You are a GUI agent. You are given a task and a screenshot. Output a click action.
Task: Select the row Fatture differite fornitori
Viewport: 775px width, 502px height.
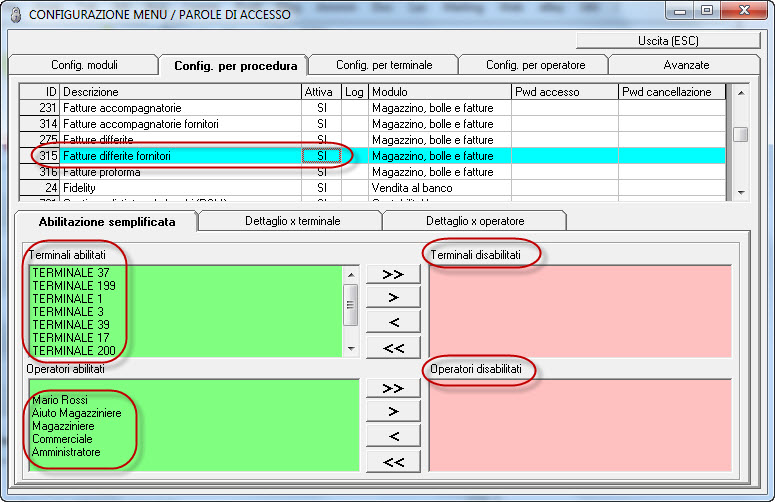(x=372, y=156)
